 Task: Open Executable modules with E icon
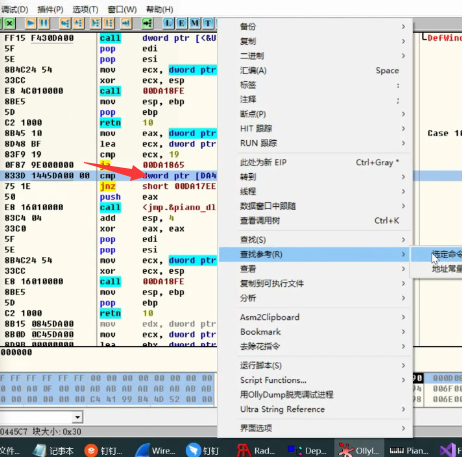181,23
